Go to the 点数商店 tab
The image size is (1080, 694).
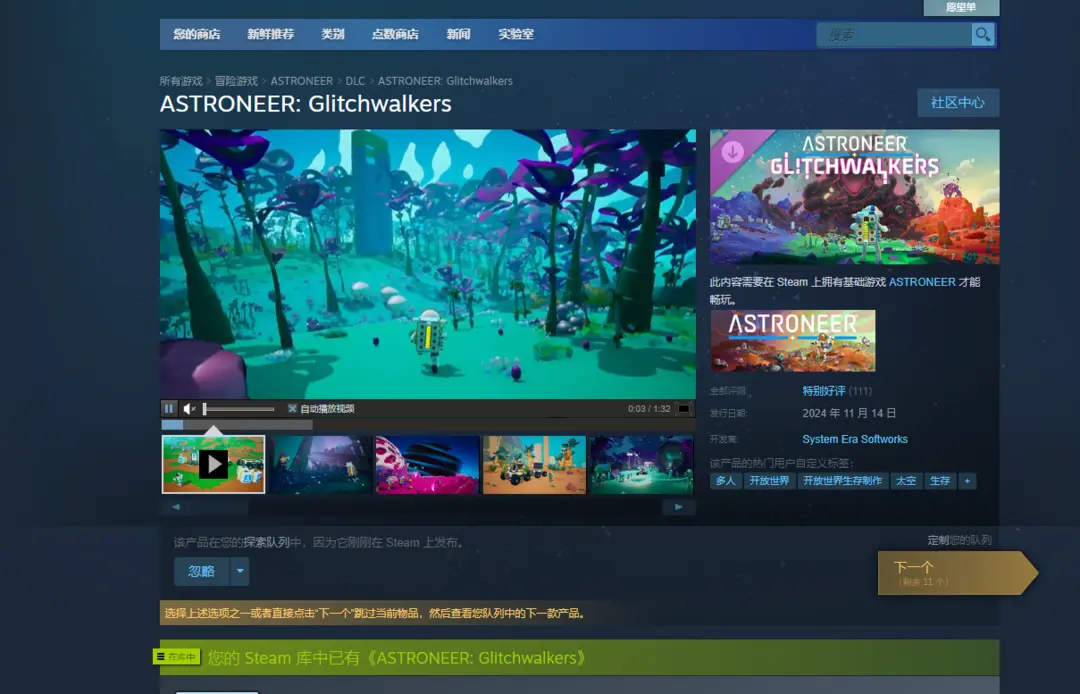click(395, 34)
